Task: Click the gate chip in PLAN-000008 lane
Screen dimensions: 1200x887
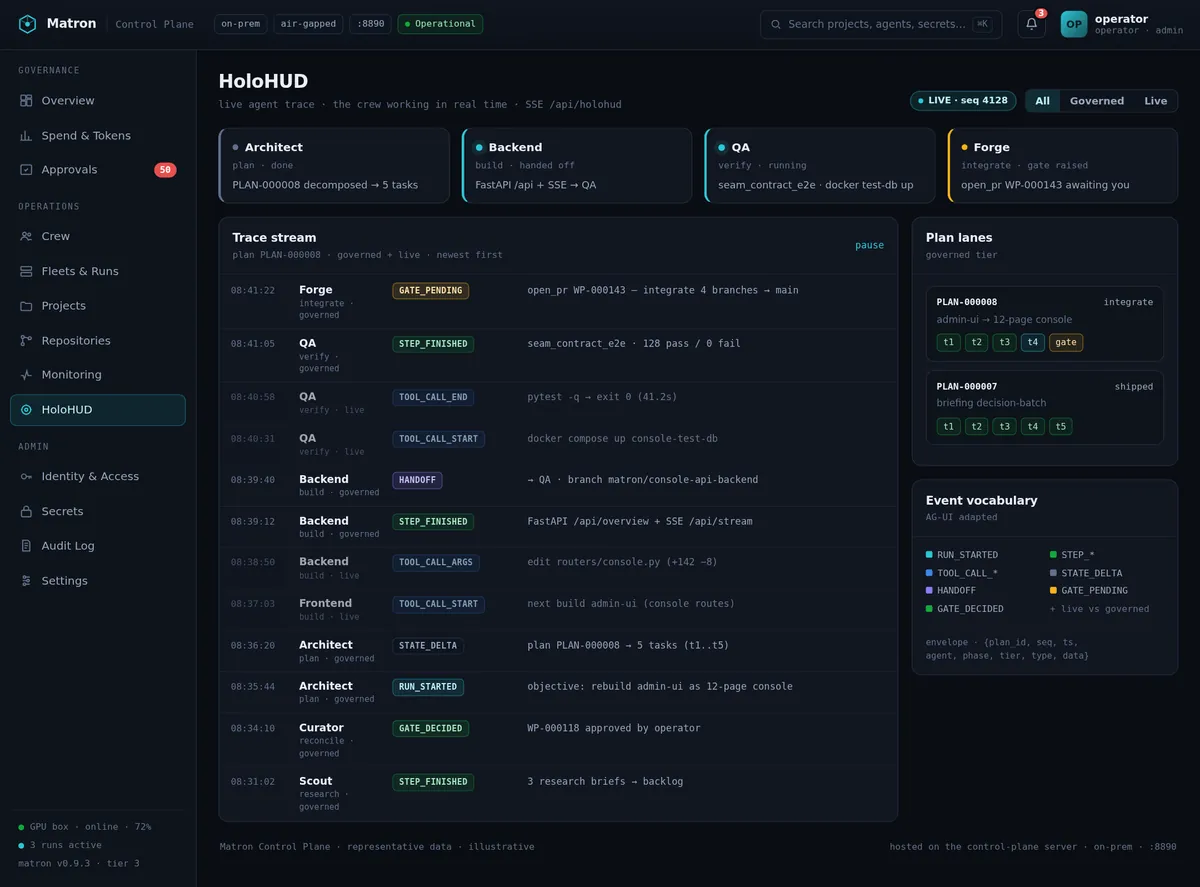Action: (1066, 342)
